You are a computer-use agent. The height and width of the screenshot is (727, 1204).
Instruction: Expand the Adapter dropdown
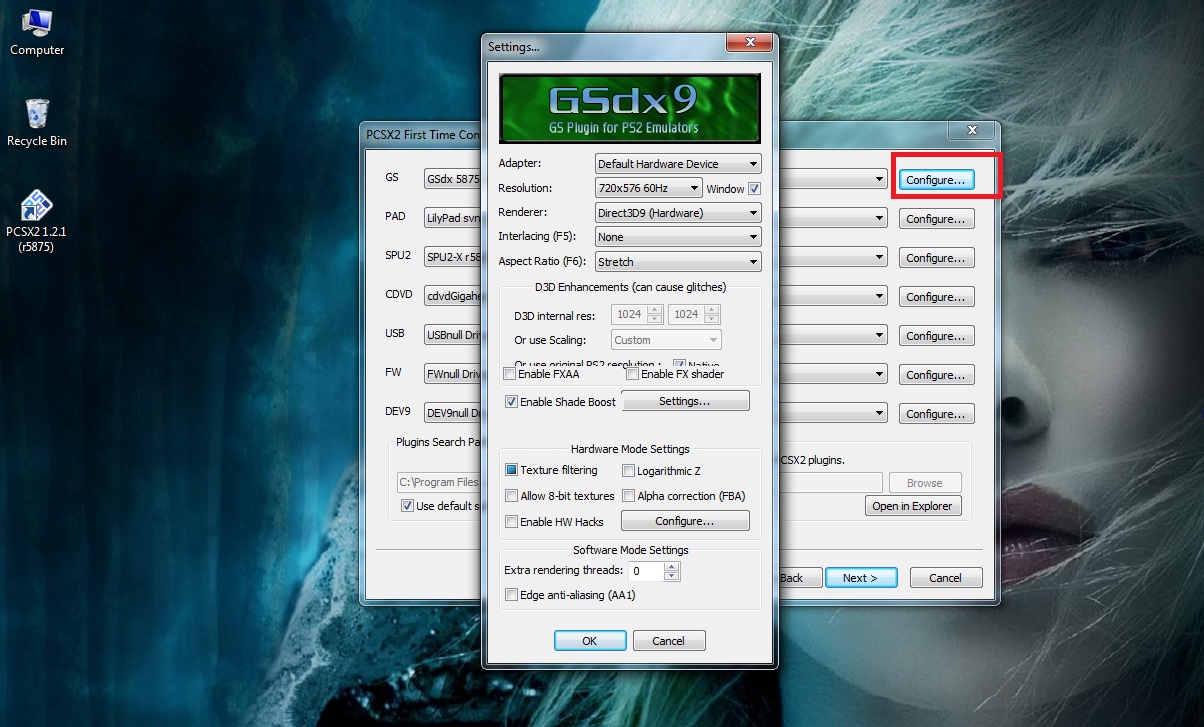click(x=678, y=164)
